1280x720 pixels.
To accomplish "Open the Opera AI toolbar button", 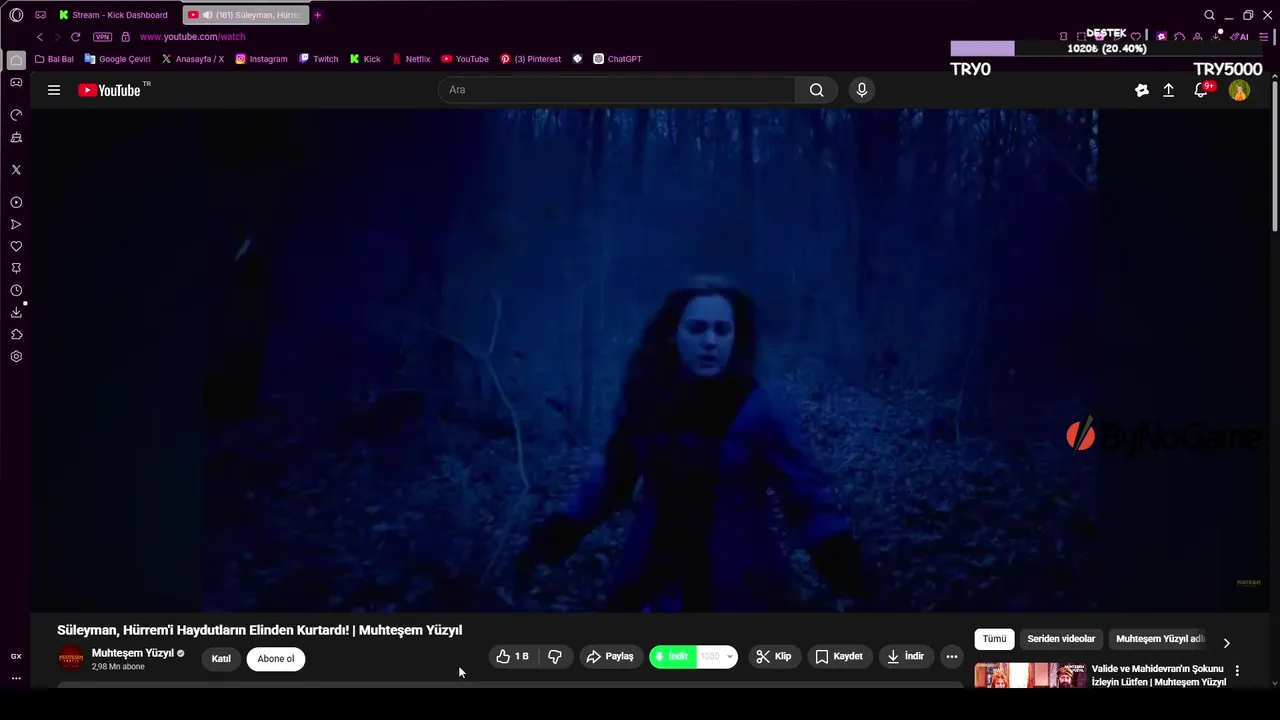I will tap(1242, 37).
